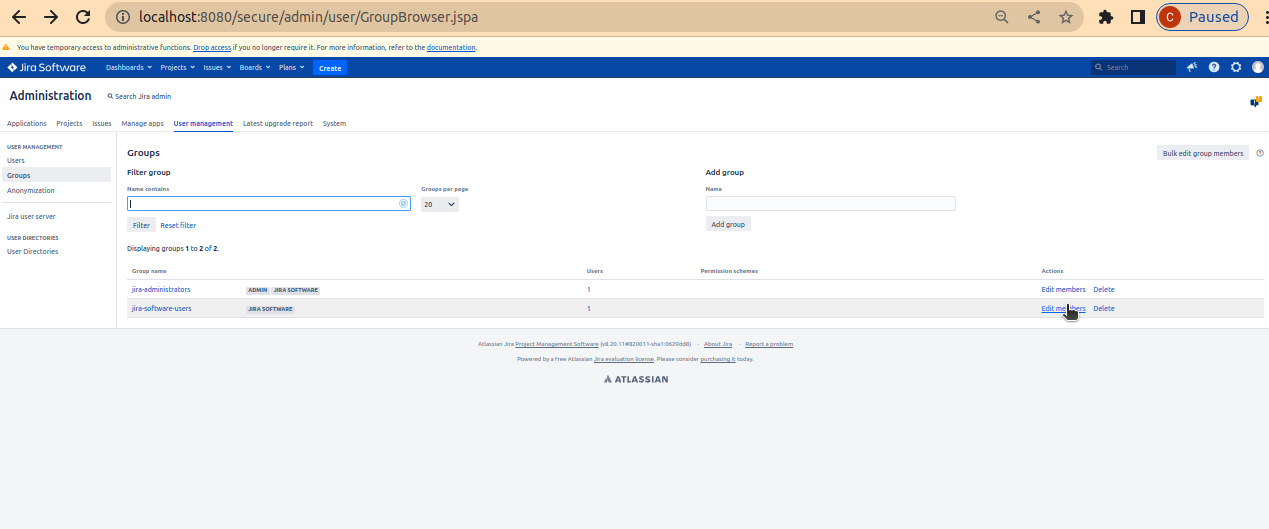
Task: Click the zoom magnifier icon in address bar
Action: pyautogui.click(x=1002, y=17)
